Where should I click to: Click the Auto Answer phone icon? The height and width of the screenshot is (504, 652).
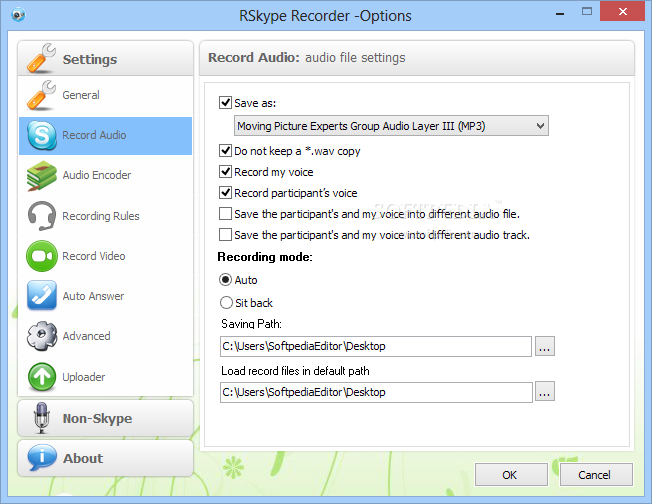click(x=42, y=296)
